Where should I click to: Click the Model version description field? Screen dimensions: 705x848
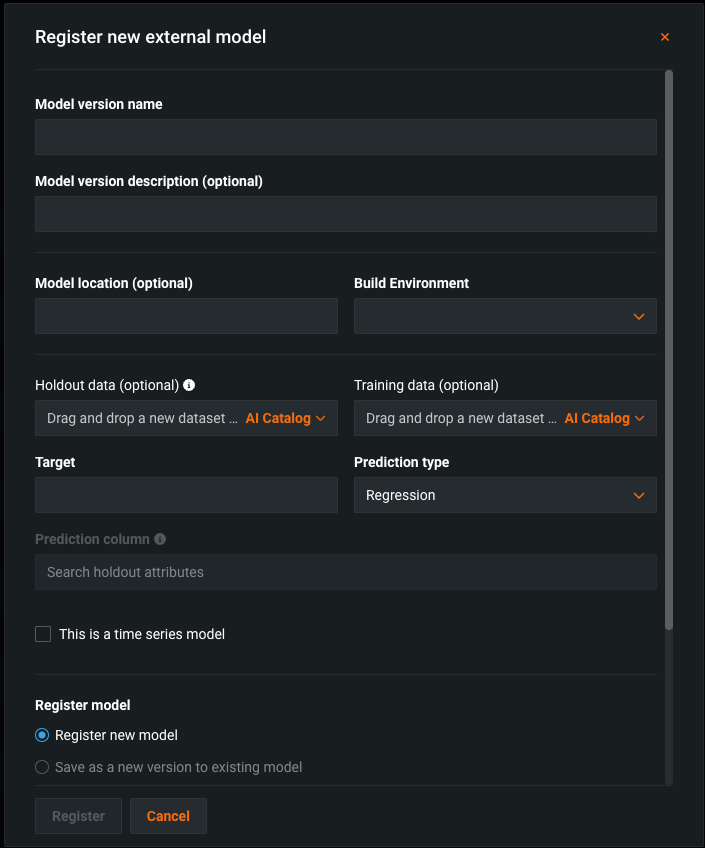345,214
